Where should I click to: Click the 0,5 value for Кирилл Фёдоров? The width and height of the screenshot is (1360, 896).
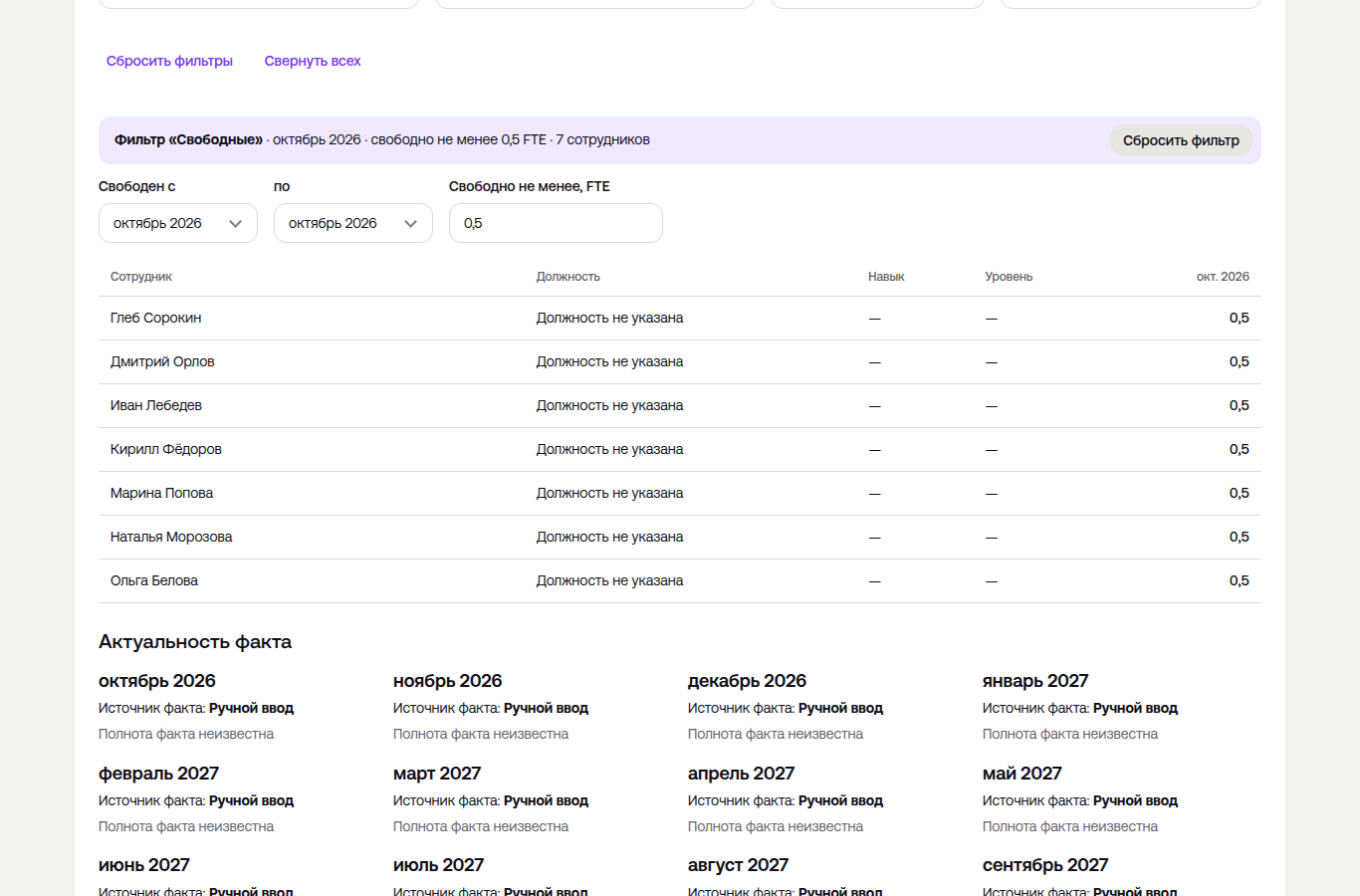point(1239,450)
